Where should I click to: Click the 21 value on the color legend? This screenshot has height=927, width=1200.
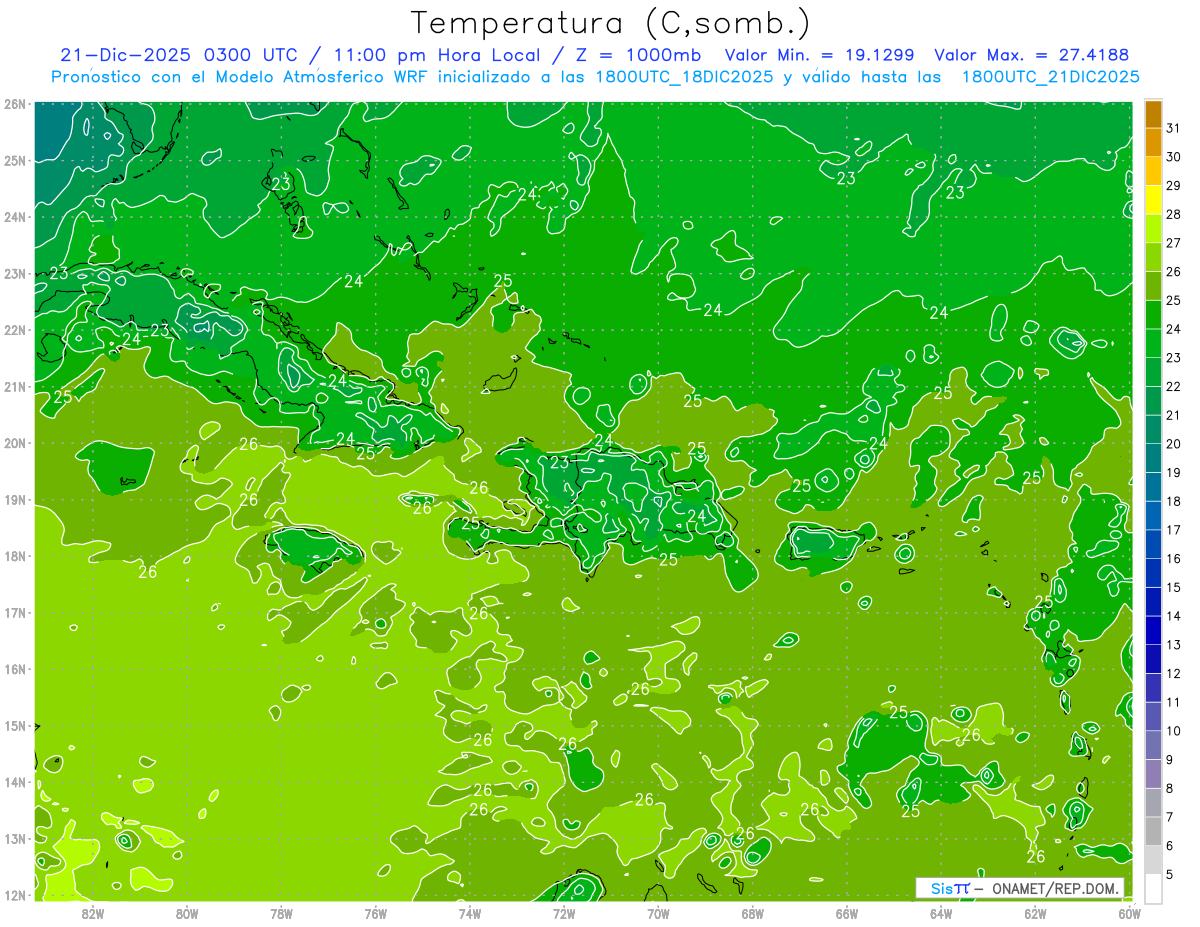coord(1173,415)
